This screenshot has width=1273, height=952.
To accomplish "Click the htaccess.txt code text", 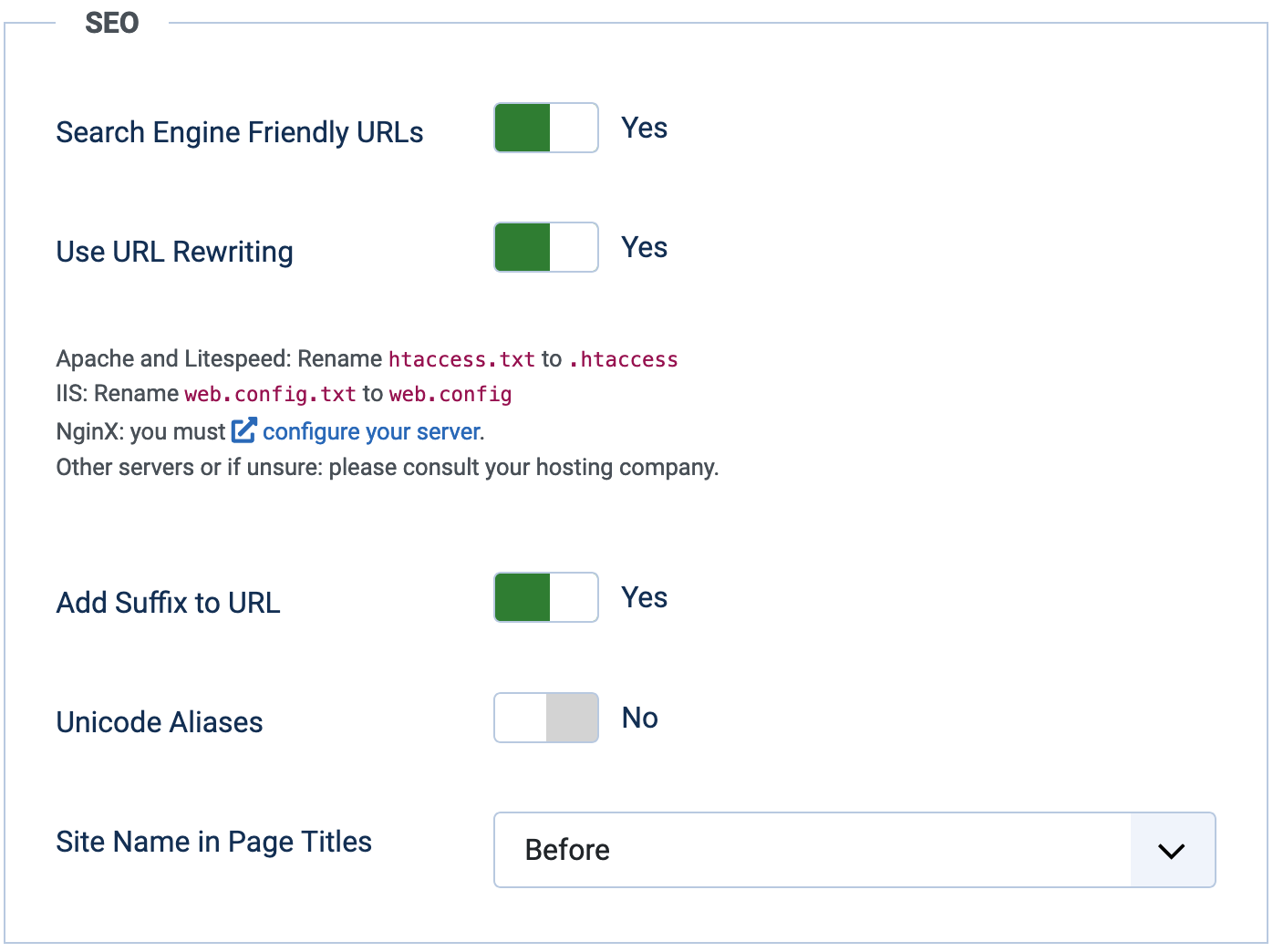I will (x=461, y=359).
